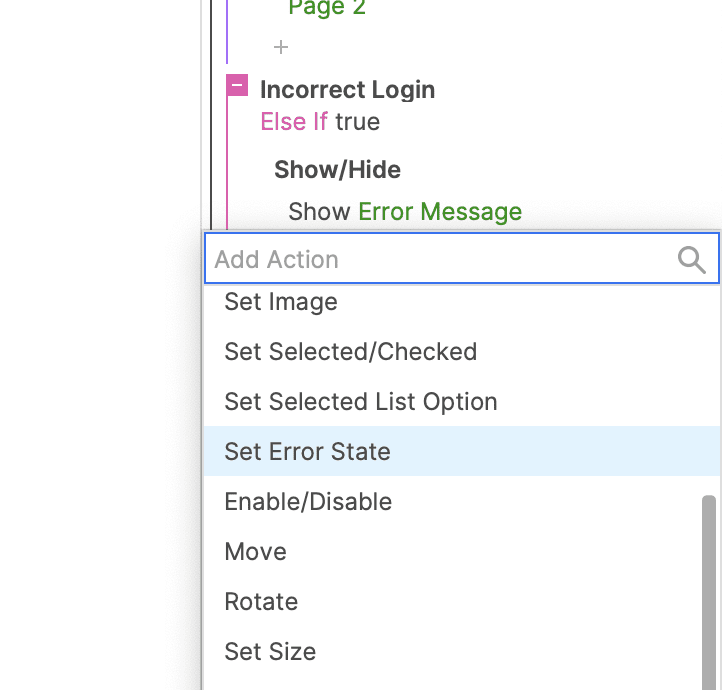
Task: Choose the Set Image action
Action: [281, 302]
